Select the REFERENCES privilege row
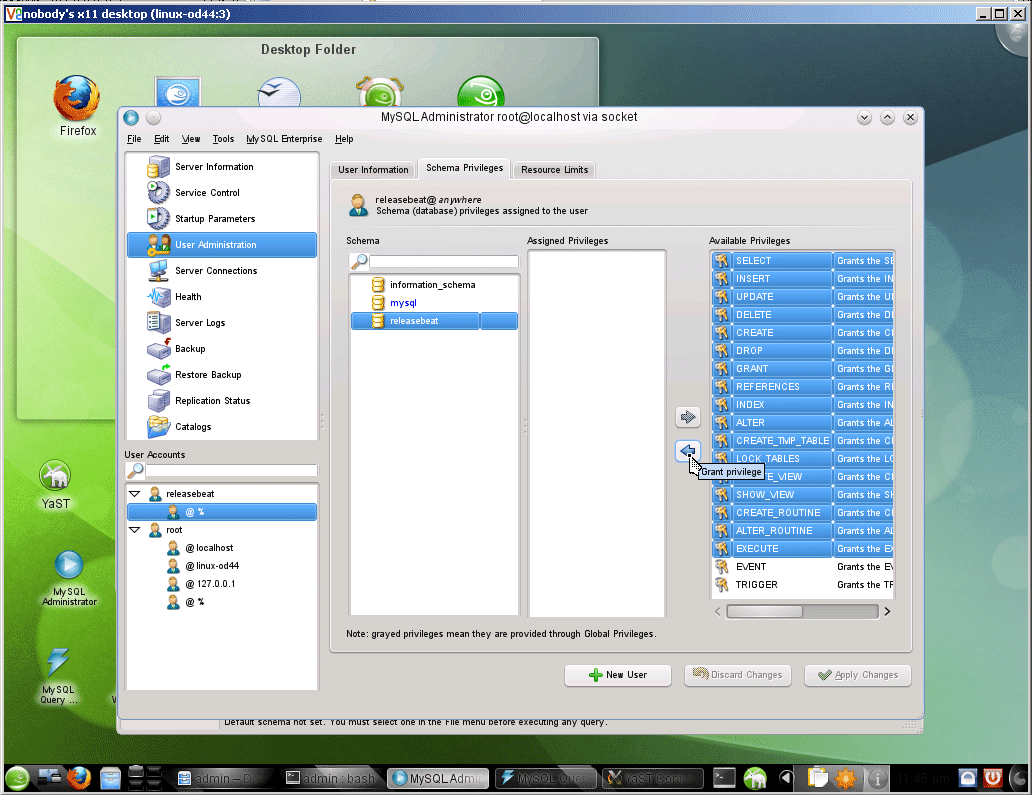This screenshot has width=1032, height=795. pos(802,387)
